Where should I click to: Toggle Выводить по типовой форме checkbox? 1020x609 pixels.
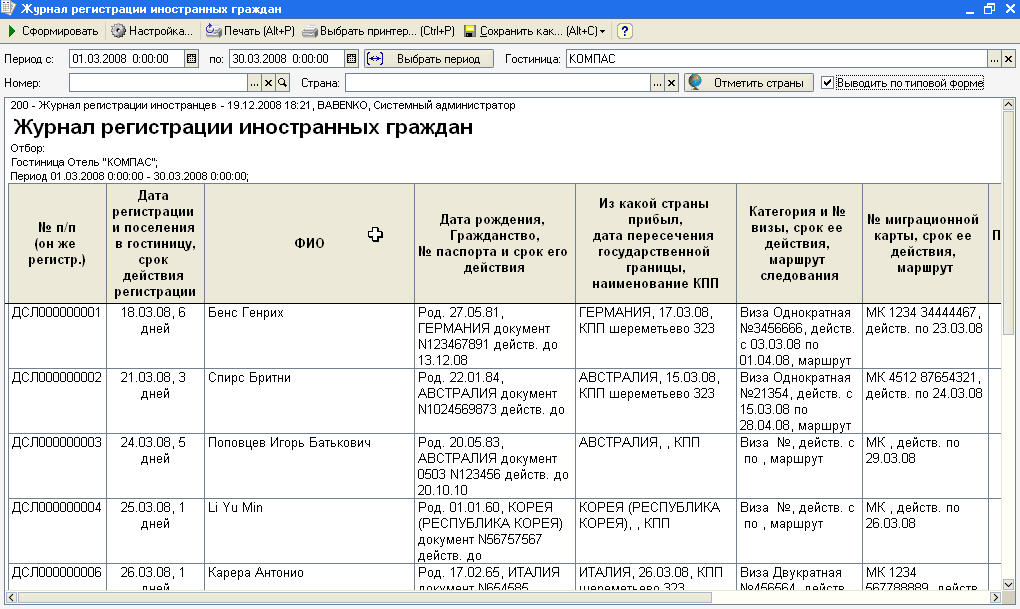click(x=827, y=83)
